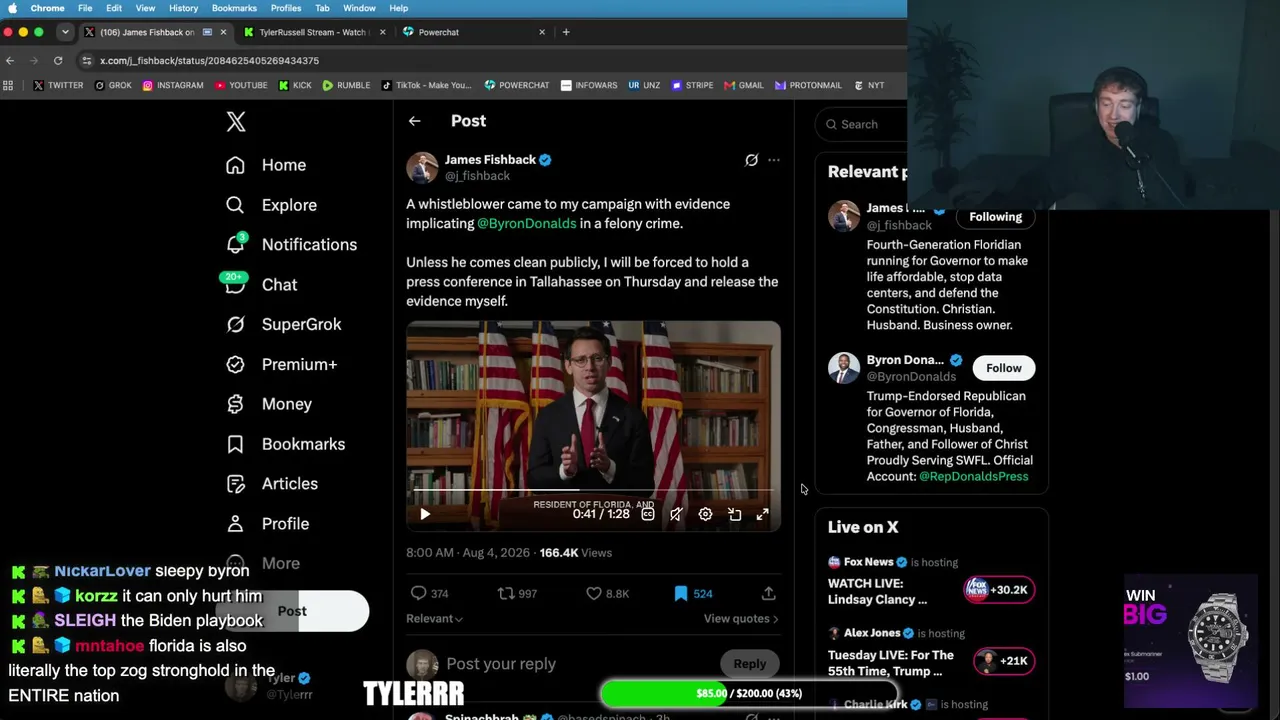This screenshot has height=720, width=1280.
Task: Open Notifications in the sidebar
Action: click(x=291, y=245)
